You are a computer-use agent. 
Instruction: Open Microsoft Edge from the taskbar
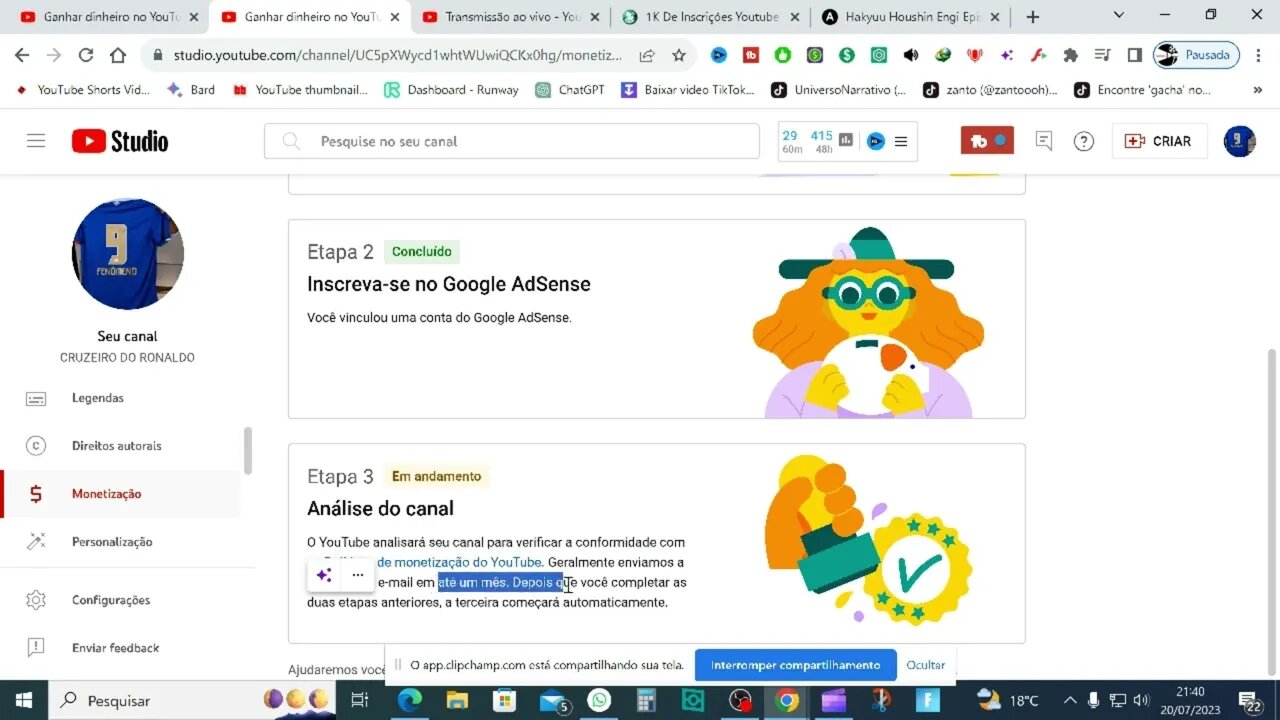[410, 700]
